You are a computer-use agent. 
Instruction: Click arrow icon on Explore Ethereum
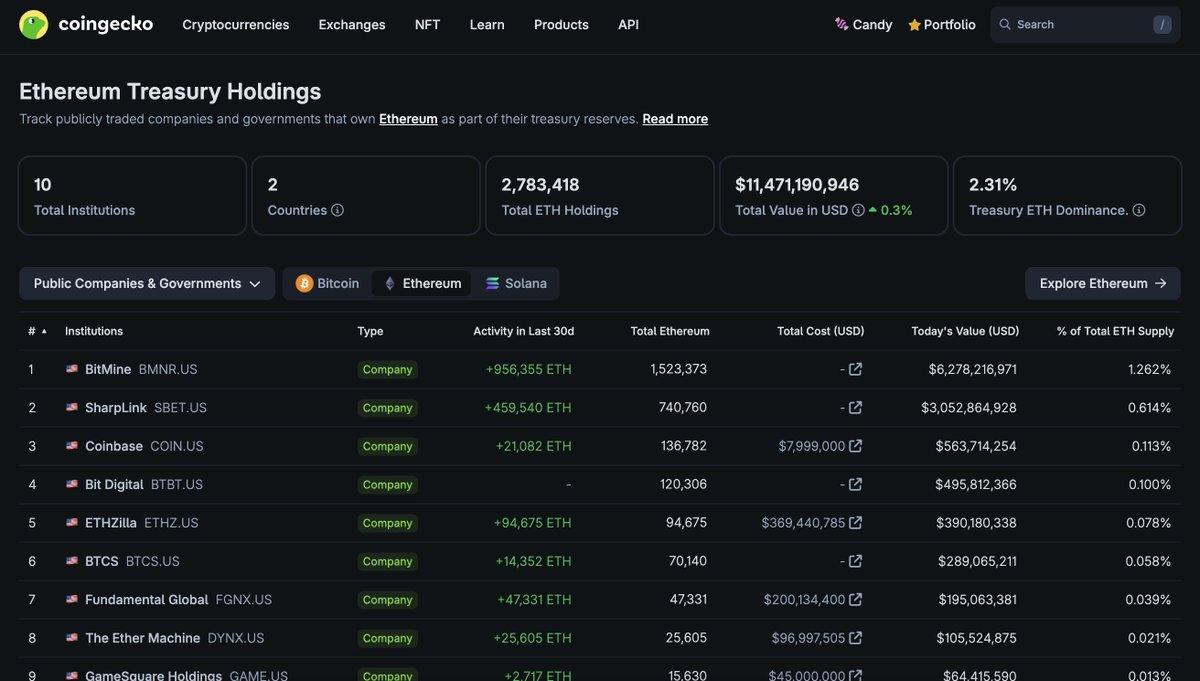click(1160, 283)
